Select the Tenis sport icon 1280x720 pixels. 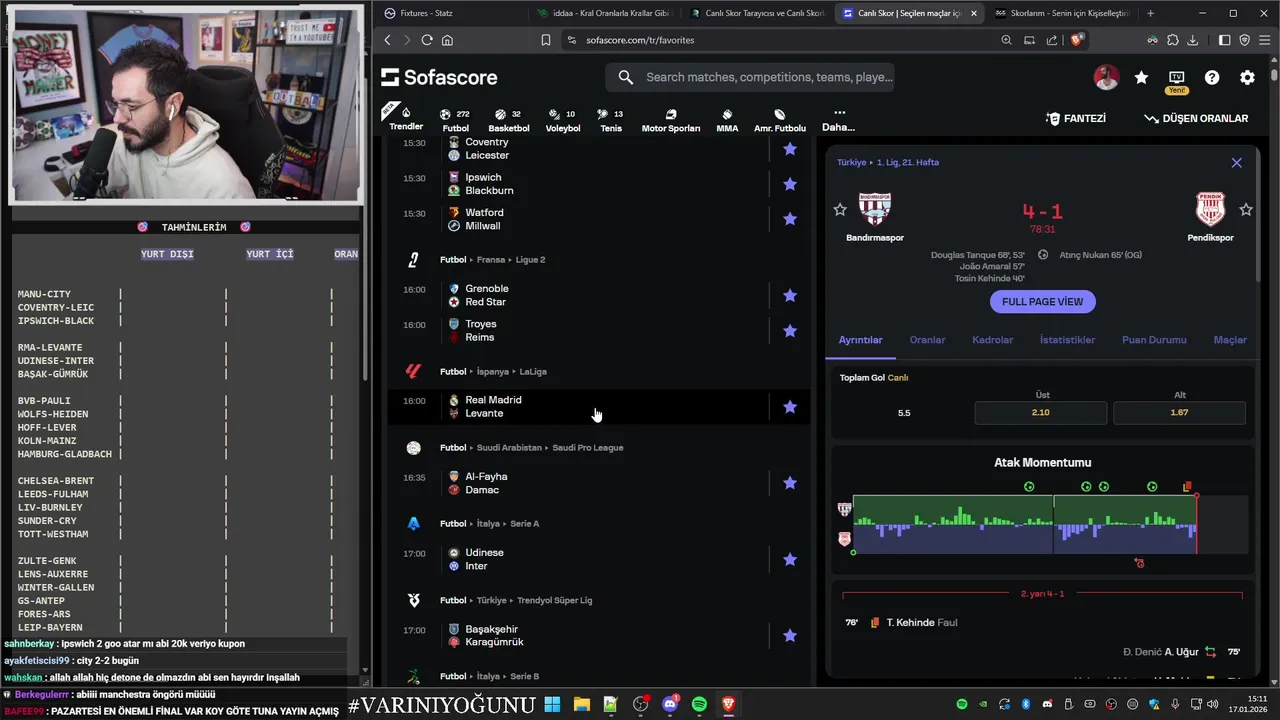tap(610, 120)
